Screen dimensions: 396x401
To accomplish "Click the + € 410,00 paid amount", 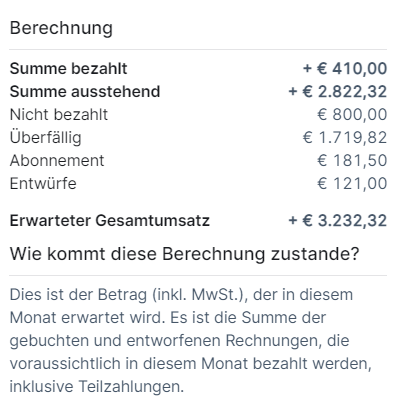I will 345,69.
